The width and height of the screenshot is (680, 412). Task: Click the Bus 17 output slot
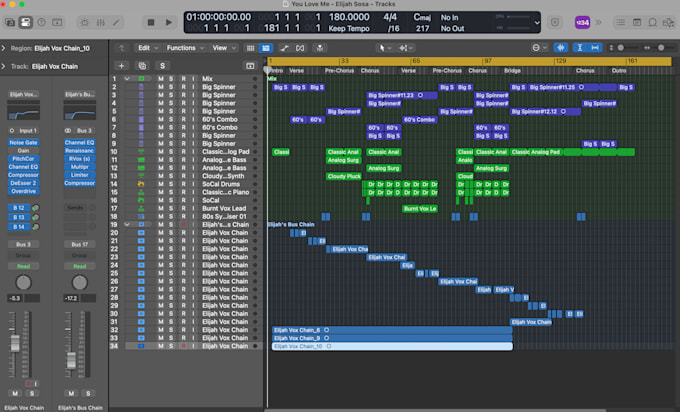(80, 245)
